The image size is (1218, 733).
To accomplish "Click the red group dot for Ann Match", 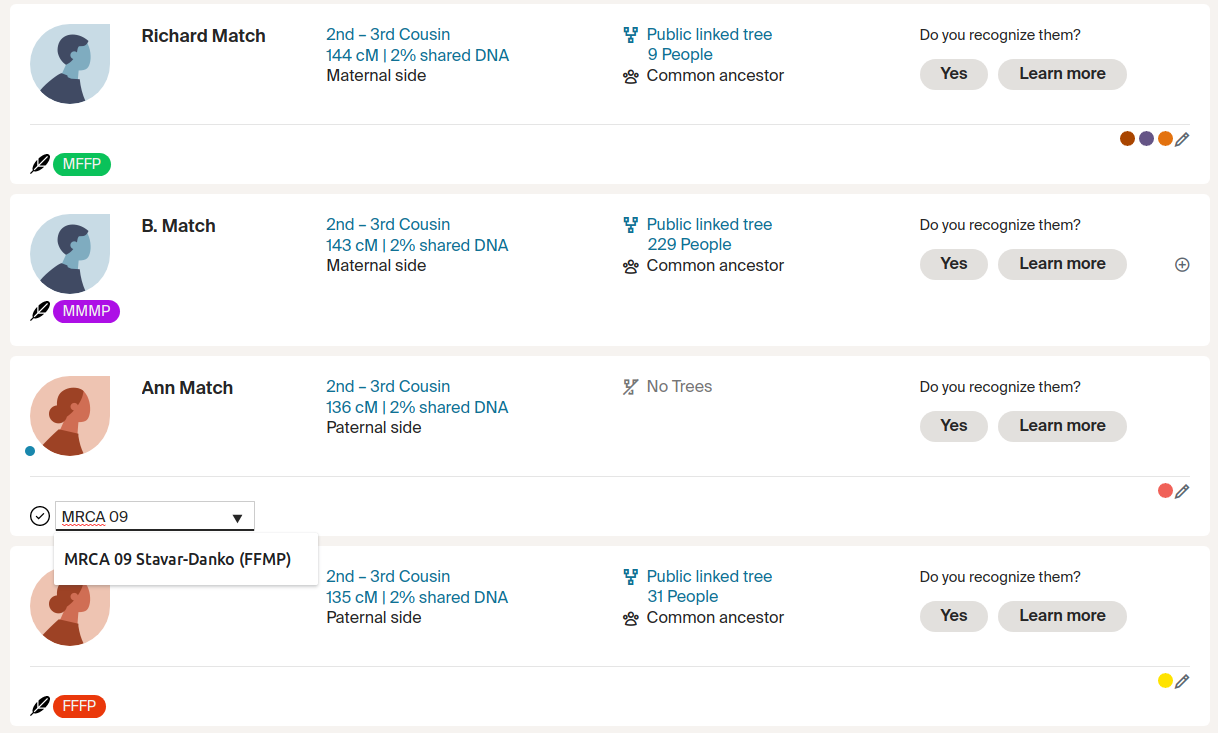I will coord(1164,491).
